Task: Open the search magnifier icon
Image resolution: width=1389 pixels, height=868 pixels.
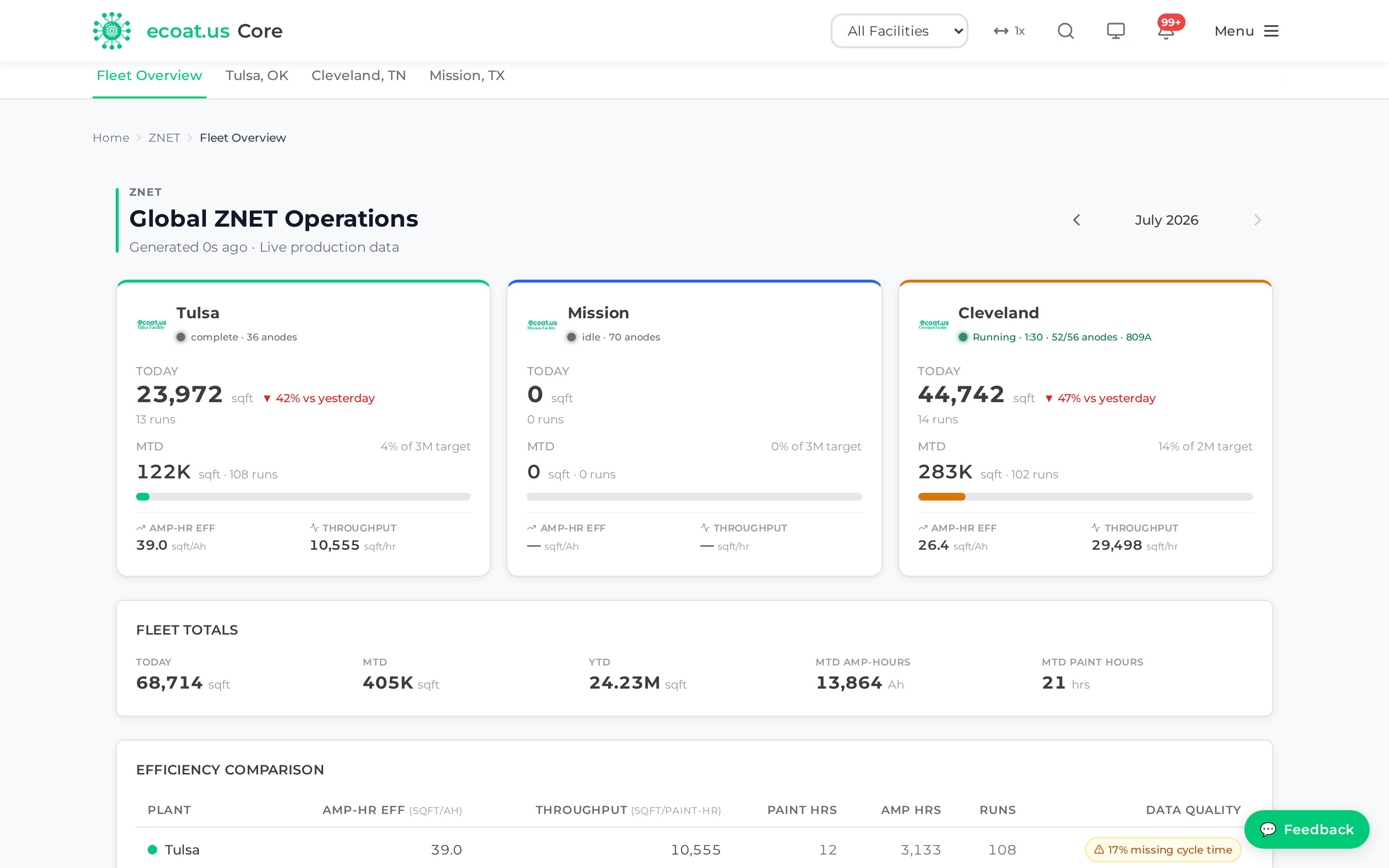Action: tap(1065, 31)
